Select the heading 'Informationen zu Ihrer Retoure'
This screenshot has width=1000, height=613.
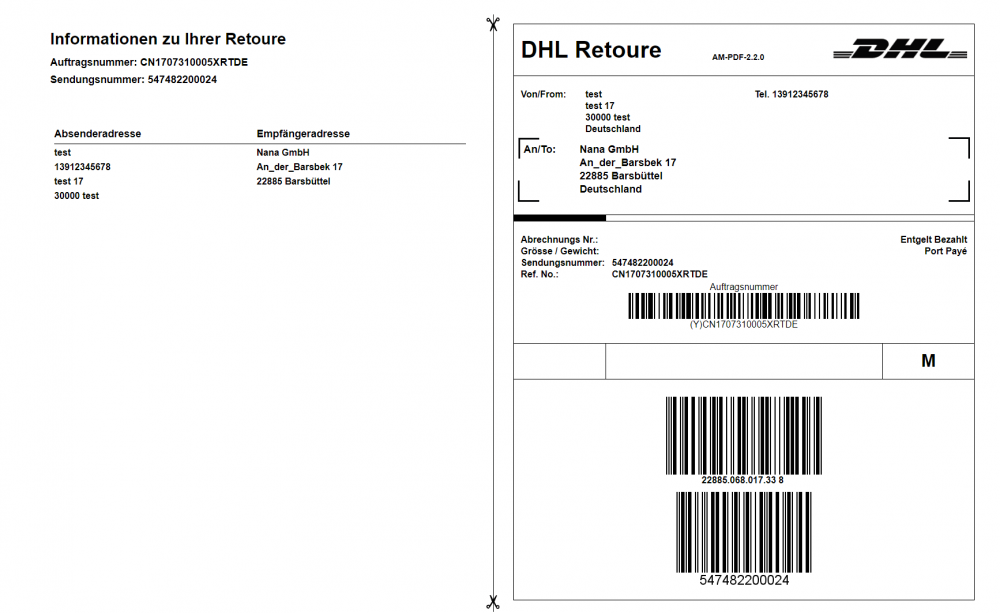(168, 39)
